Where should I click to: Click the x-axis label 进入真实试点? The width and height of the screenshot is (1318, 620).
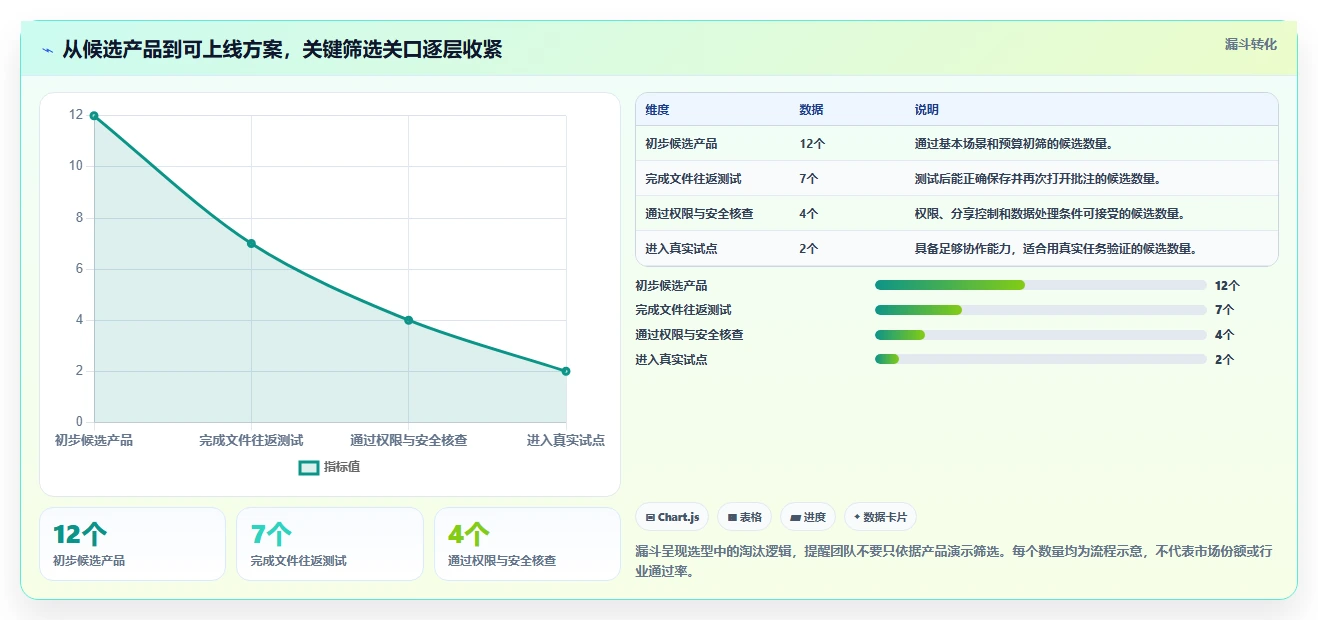(566, 440)
